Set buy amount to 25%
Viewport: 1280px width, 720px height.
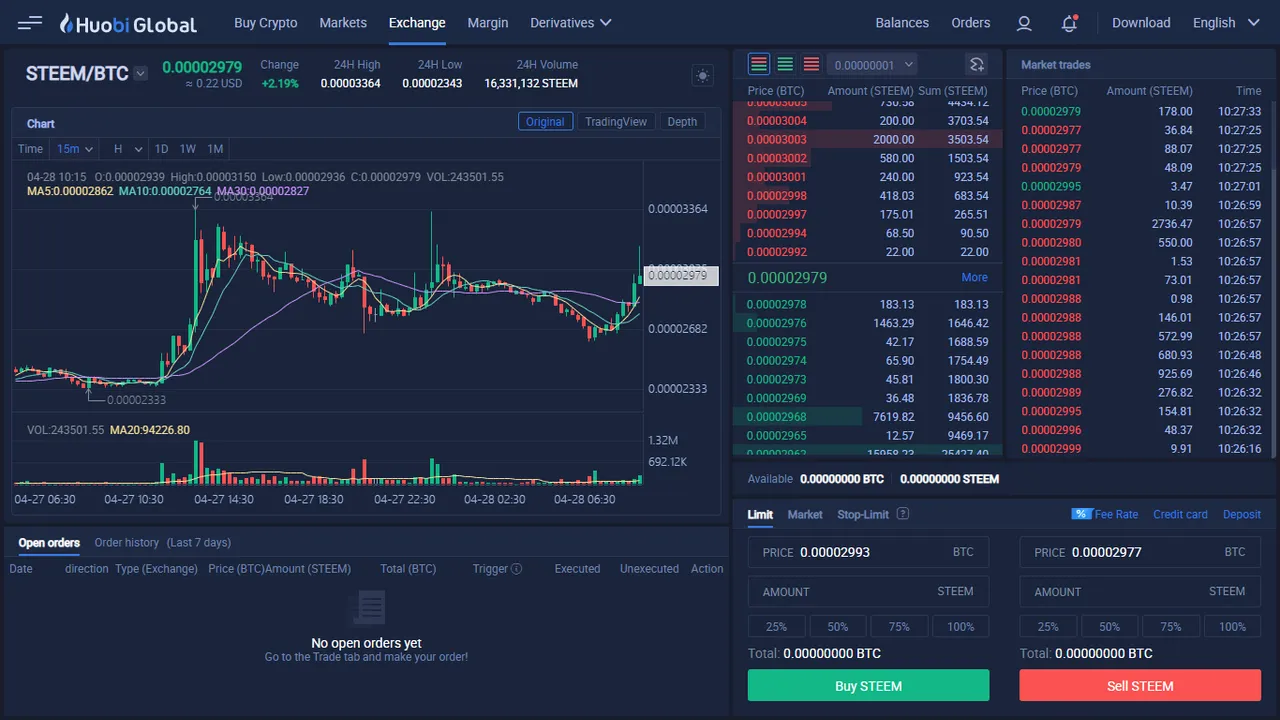pos(777,626)
